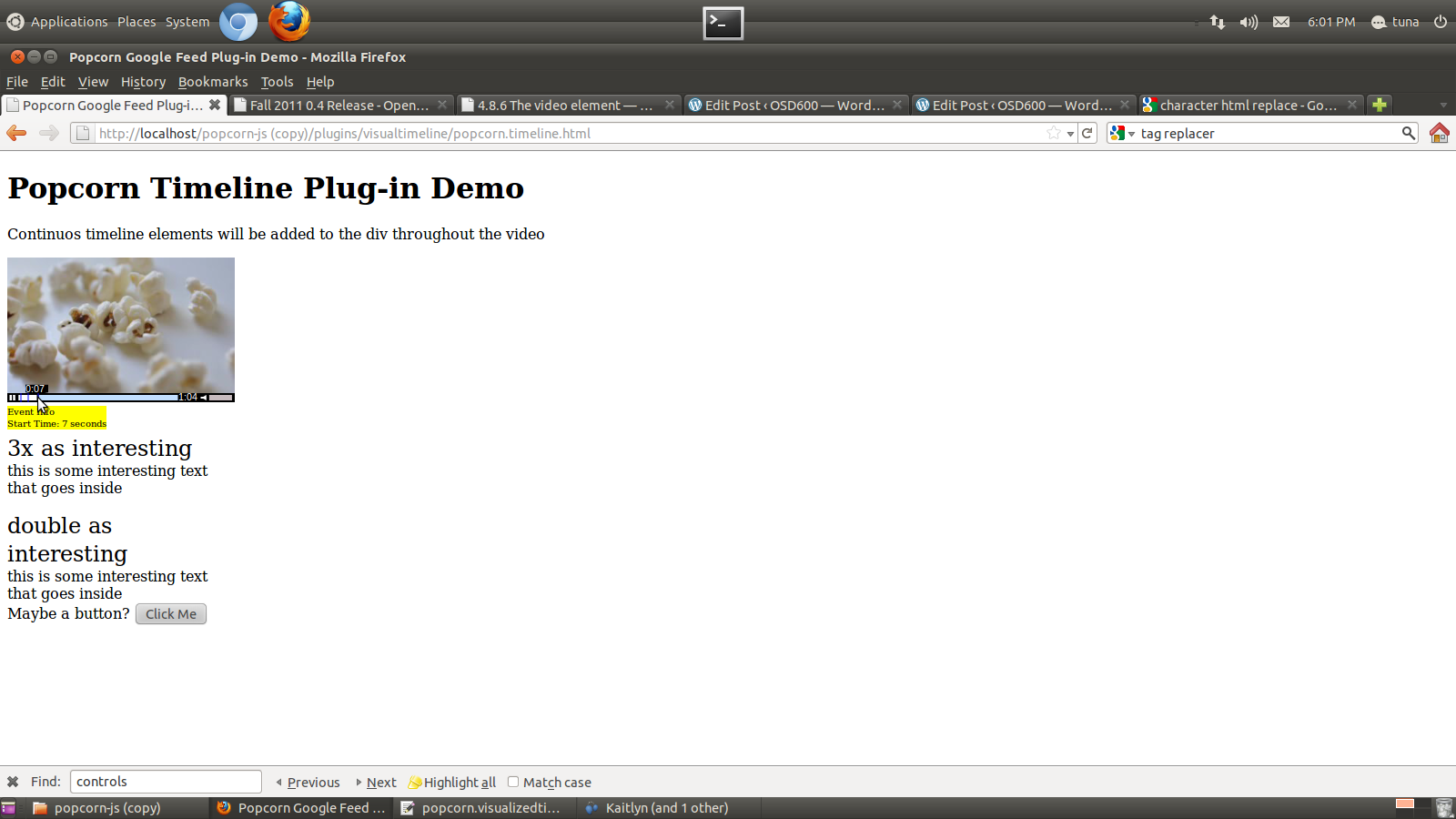Open the Help menu
This screenshot has height=819, width=1456.
coord(320,82)
